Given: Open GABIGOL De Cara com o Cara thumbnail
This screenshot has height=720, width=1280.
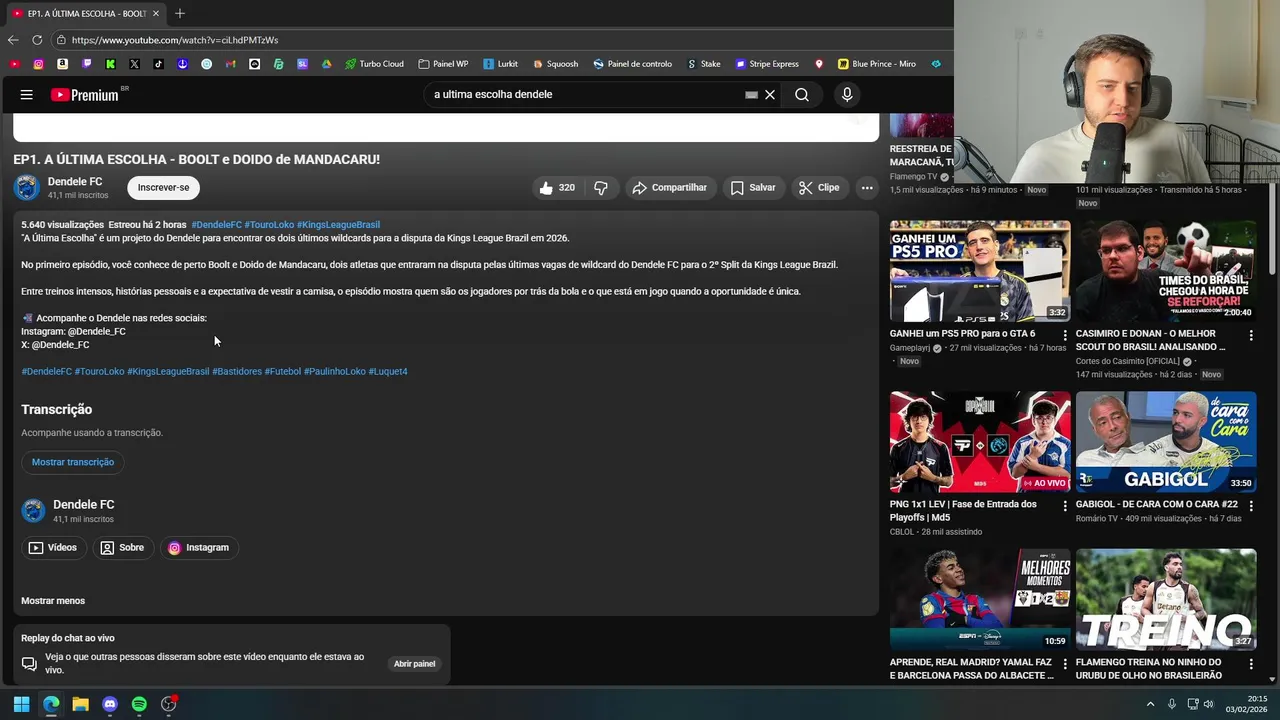Looking at the screenshot, I should [x=1166, y=442].
